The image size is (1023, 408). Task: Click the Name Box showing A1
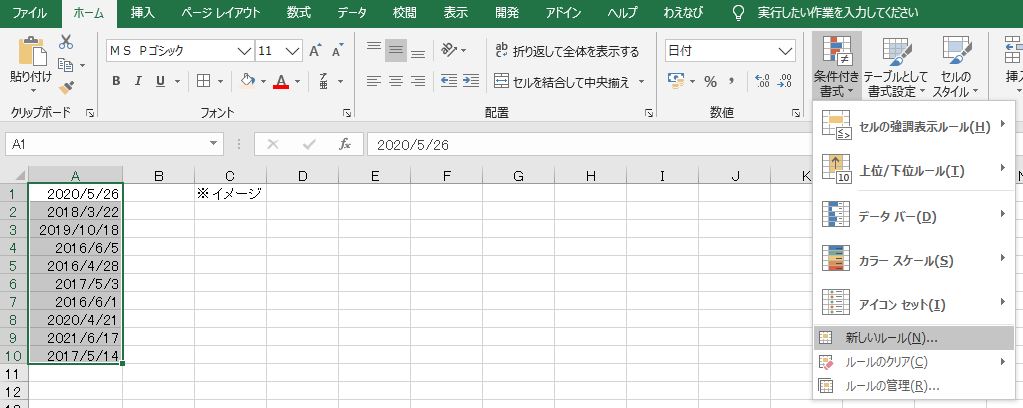(106, 144)
